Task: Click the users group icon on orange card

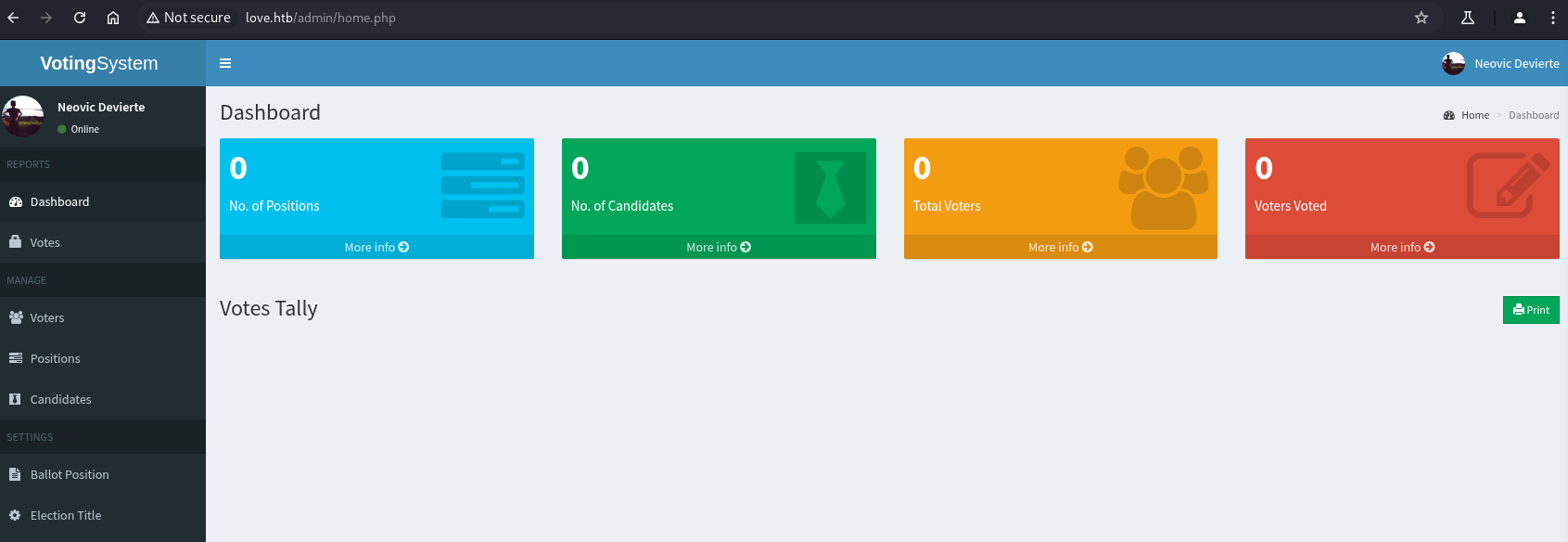Action: click(x=1164, y=187)
